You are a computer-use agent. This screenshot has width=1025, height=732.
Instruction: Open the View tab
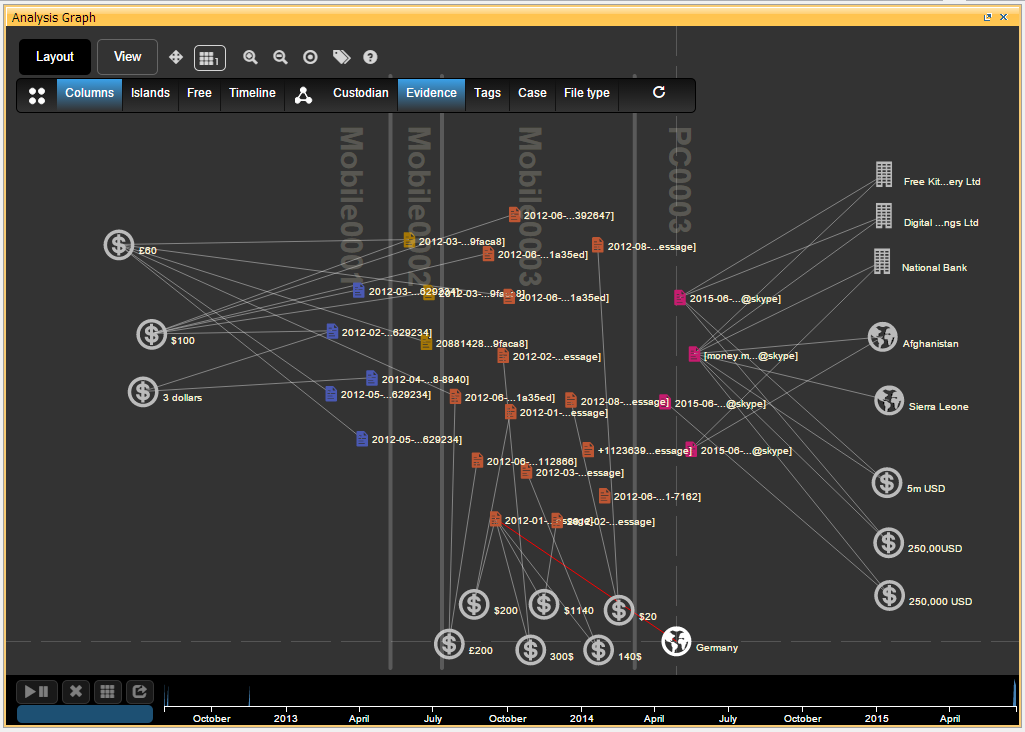[x=127, y=57]
